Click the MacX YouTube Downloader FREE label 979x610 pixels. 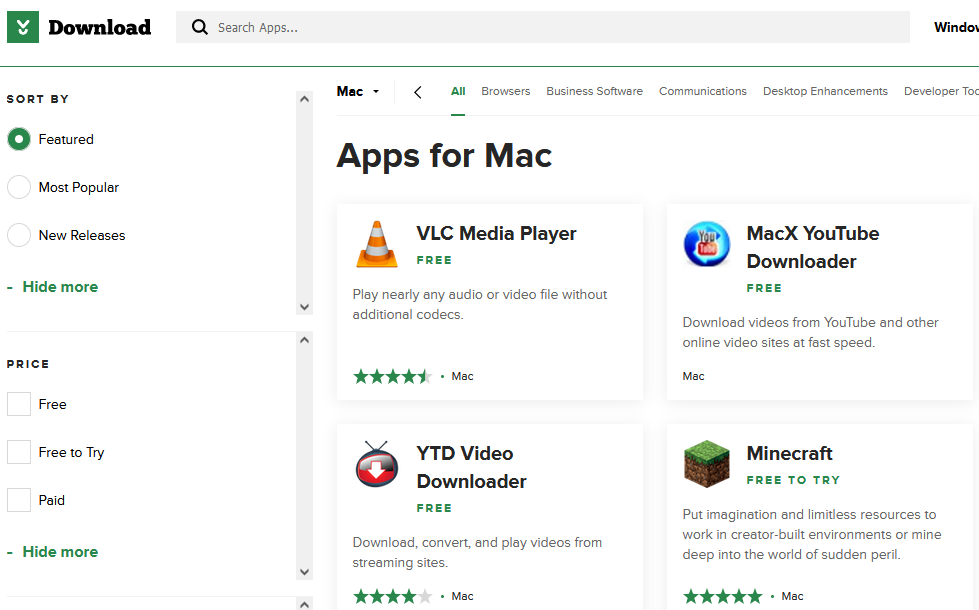(764, 288)
